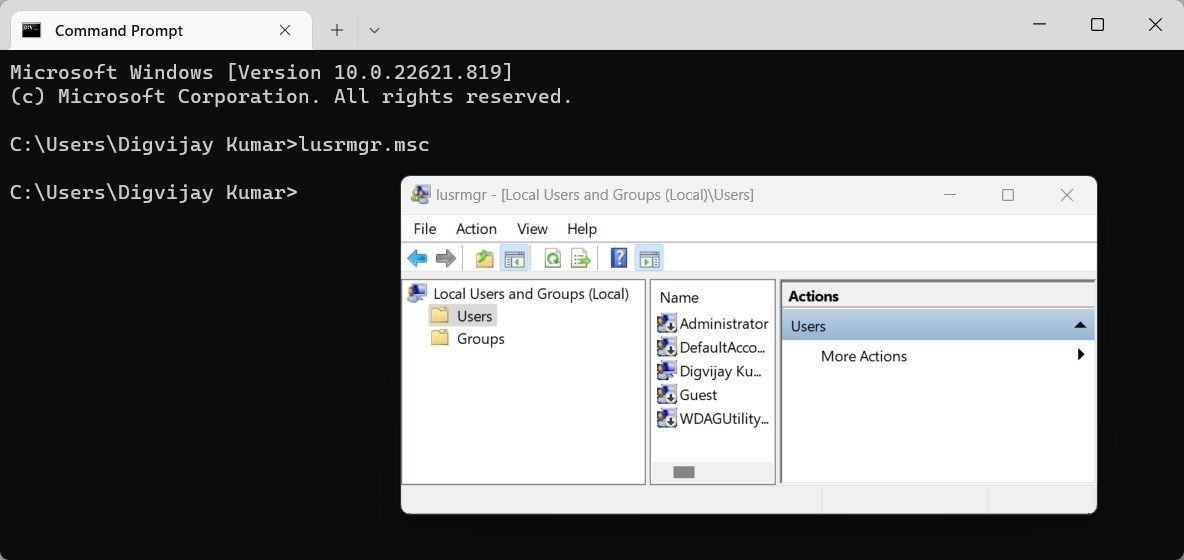Screen dimensions: 1184x560
Task: Click the WDAGUtility user account icon
Action: point(667,418)
